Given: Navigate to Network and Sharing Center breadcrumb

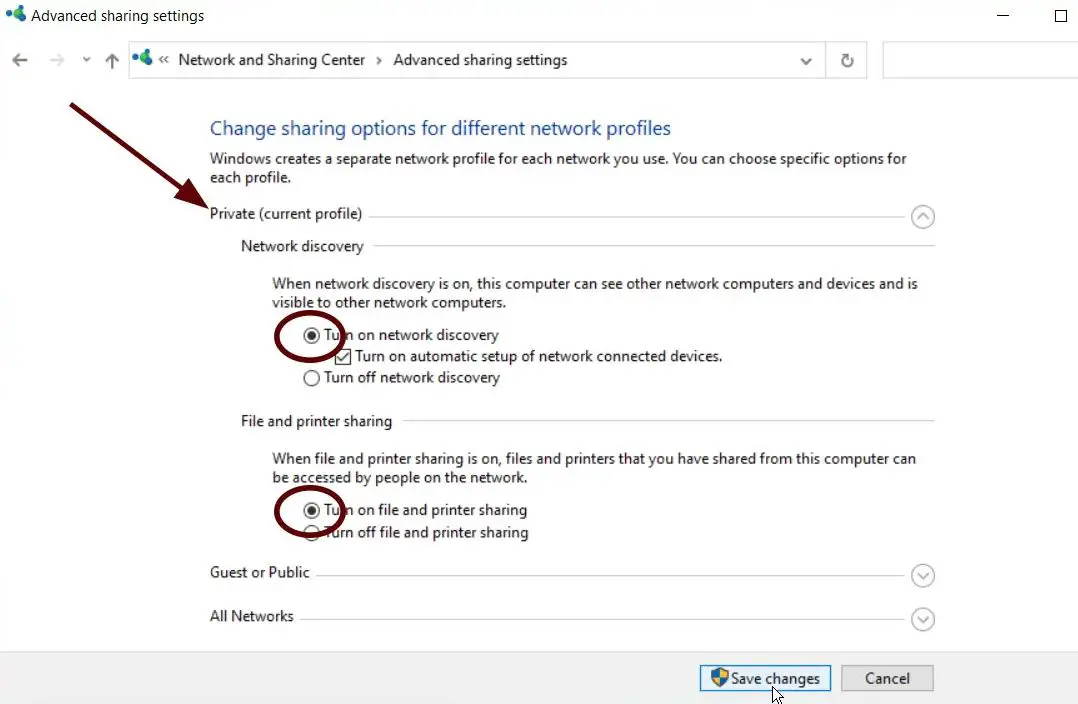Looking at the screenshot, I should (x=271, y=60).
